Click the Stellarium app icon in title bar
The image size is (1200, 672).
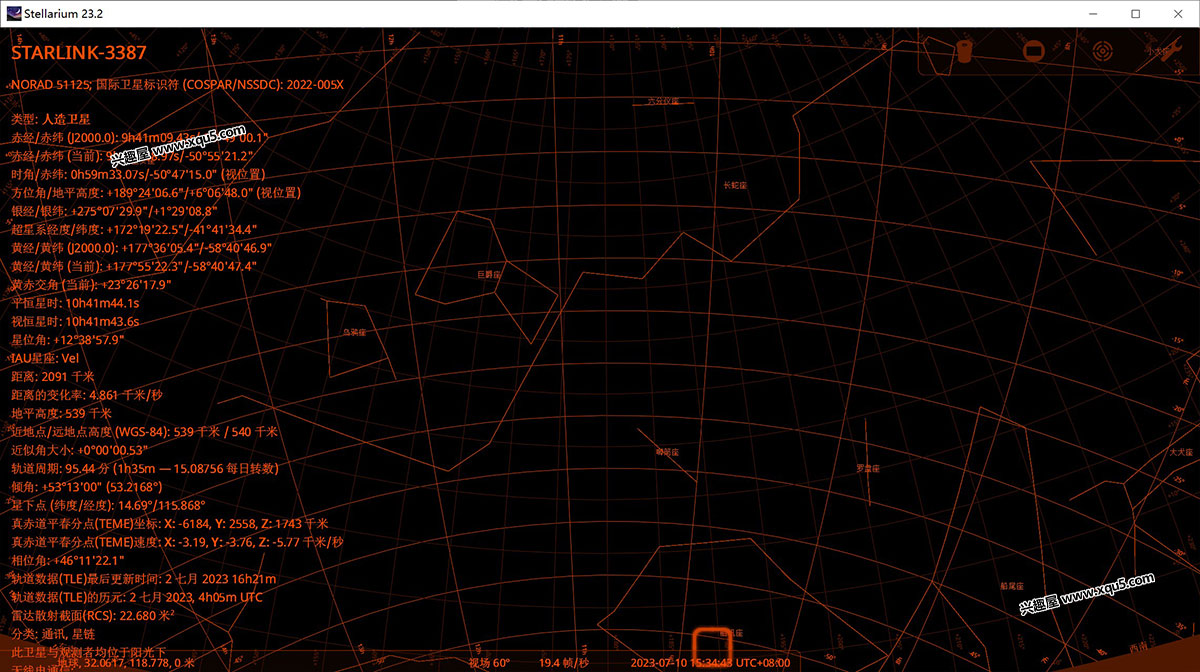[x=14, y=14]
